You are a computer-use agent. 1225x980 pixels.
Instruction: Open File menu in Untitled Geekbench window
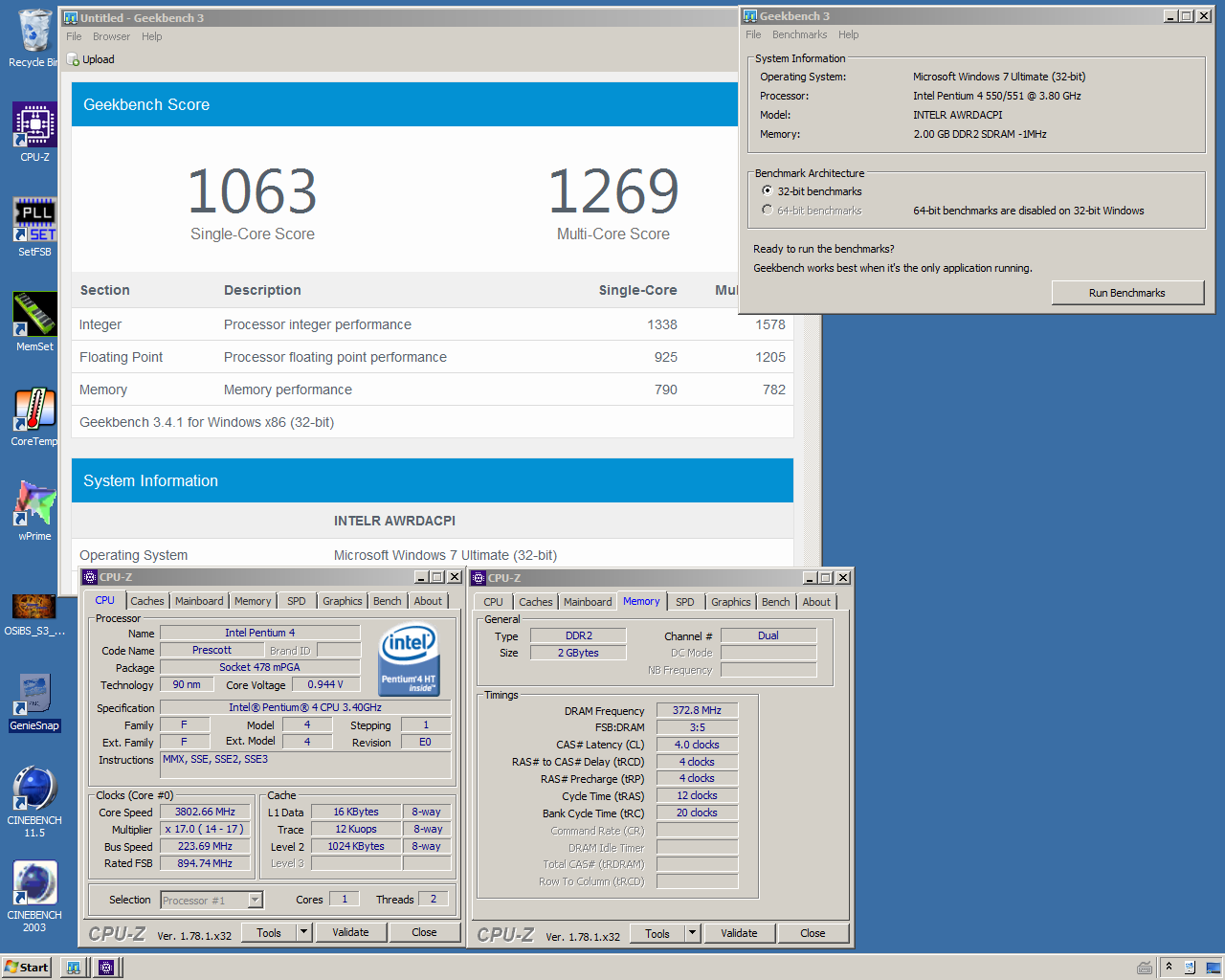(x=74, y=36)
